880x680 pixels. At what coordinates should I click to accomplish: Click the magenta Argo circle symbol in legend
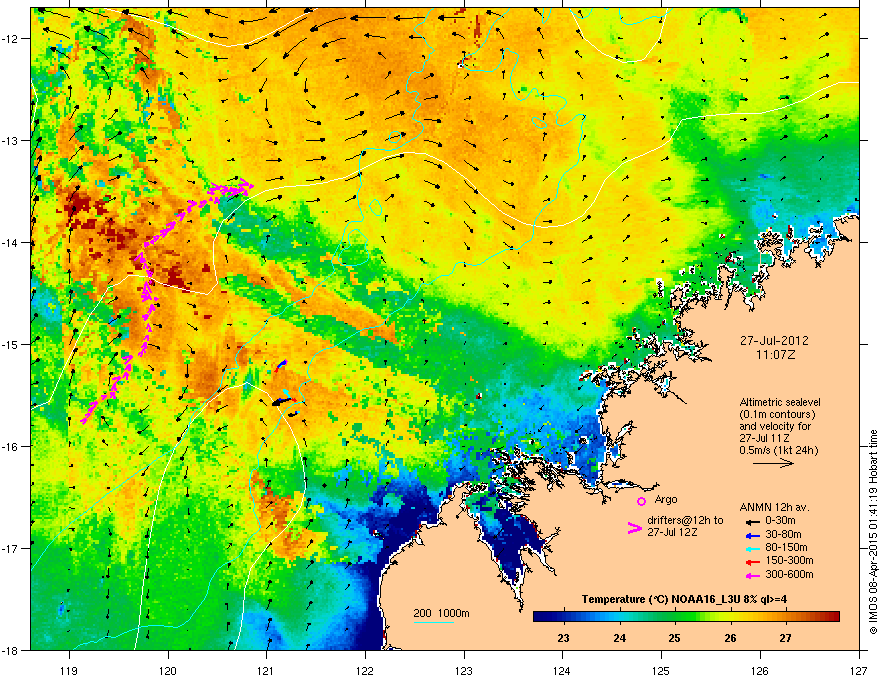pyautogui.click(x=641, y=501)
